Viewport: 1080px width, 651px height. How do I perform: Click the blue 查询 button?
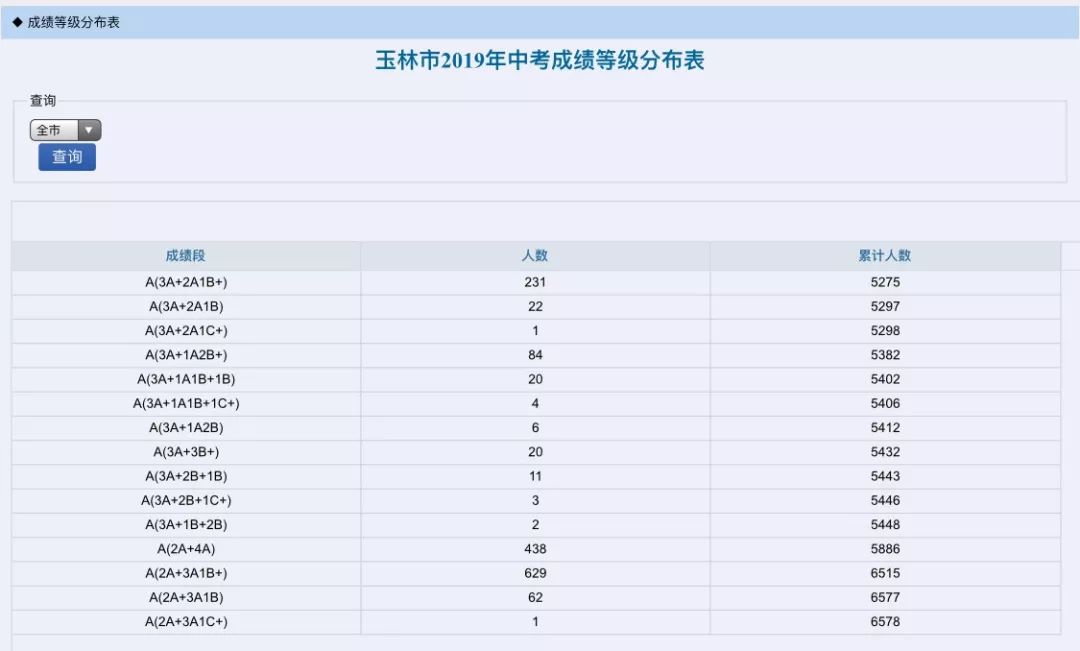pyautogui.click(x=67, y=157)
